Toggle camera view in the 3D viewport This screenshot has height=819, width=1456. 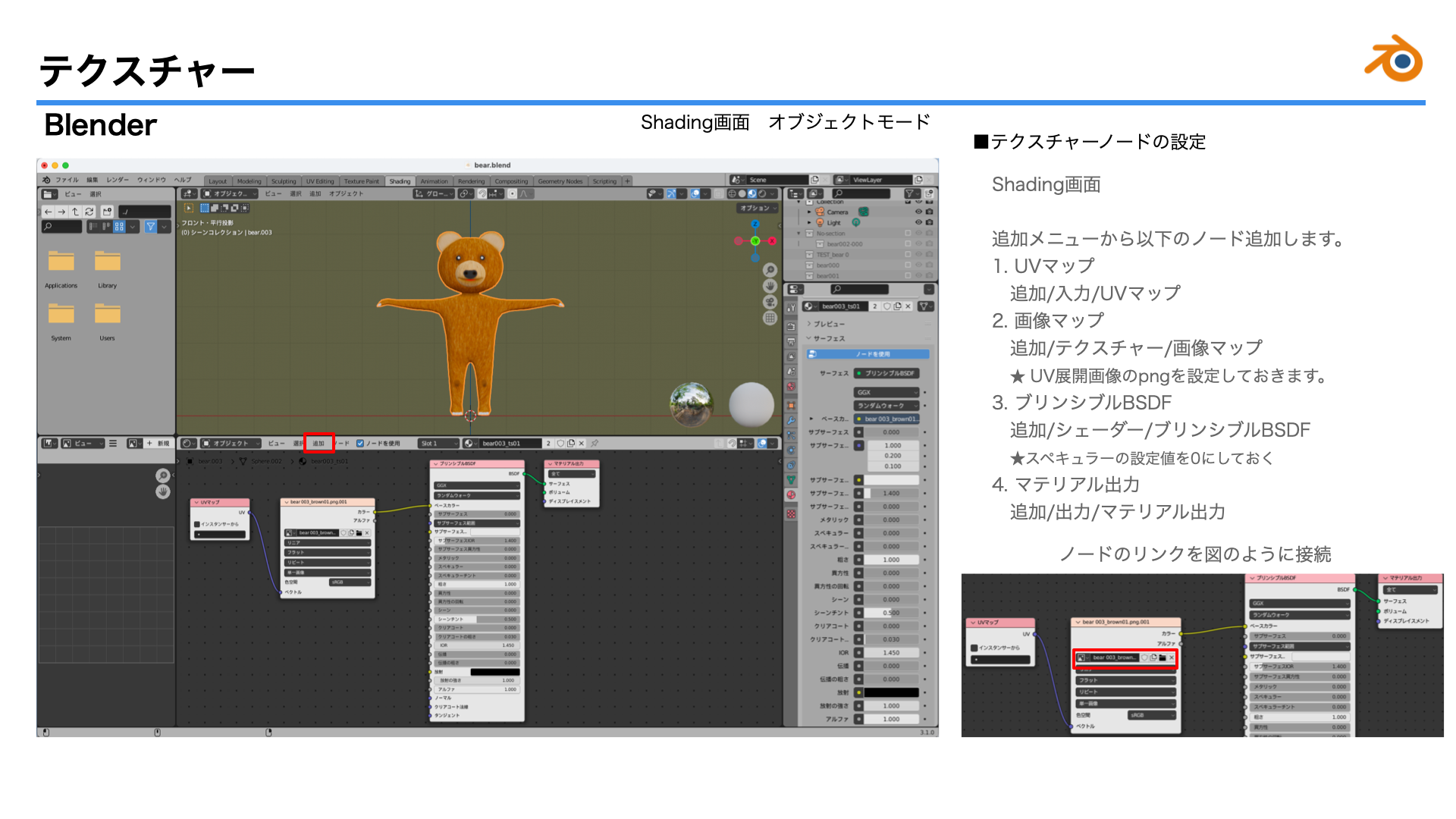(770, 302)
